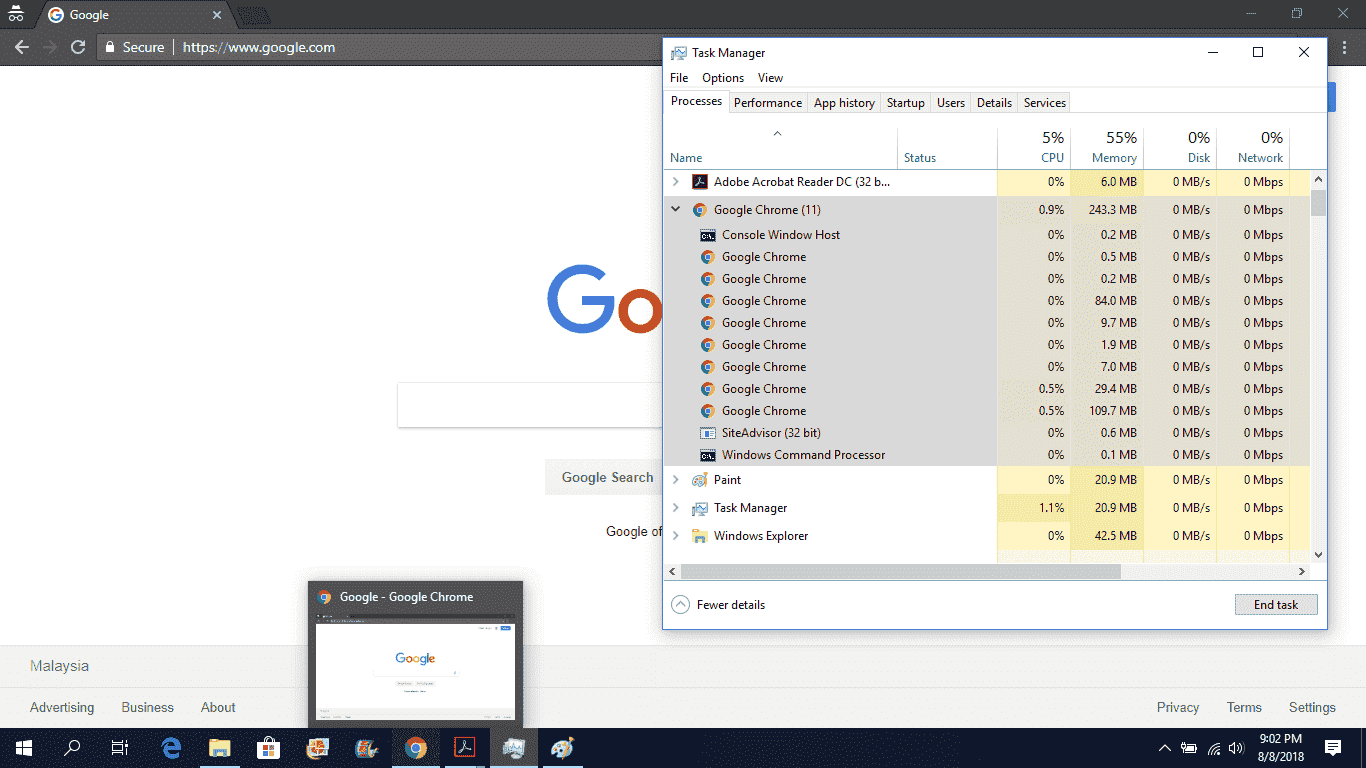Expand the Adobe Acrobat Reader DC process
The image size is (1366, 768).
pos(676,182)
